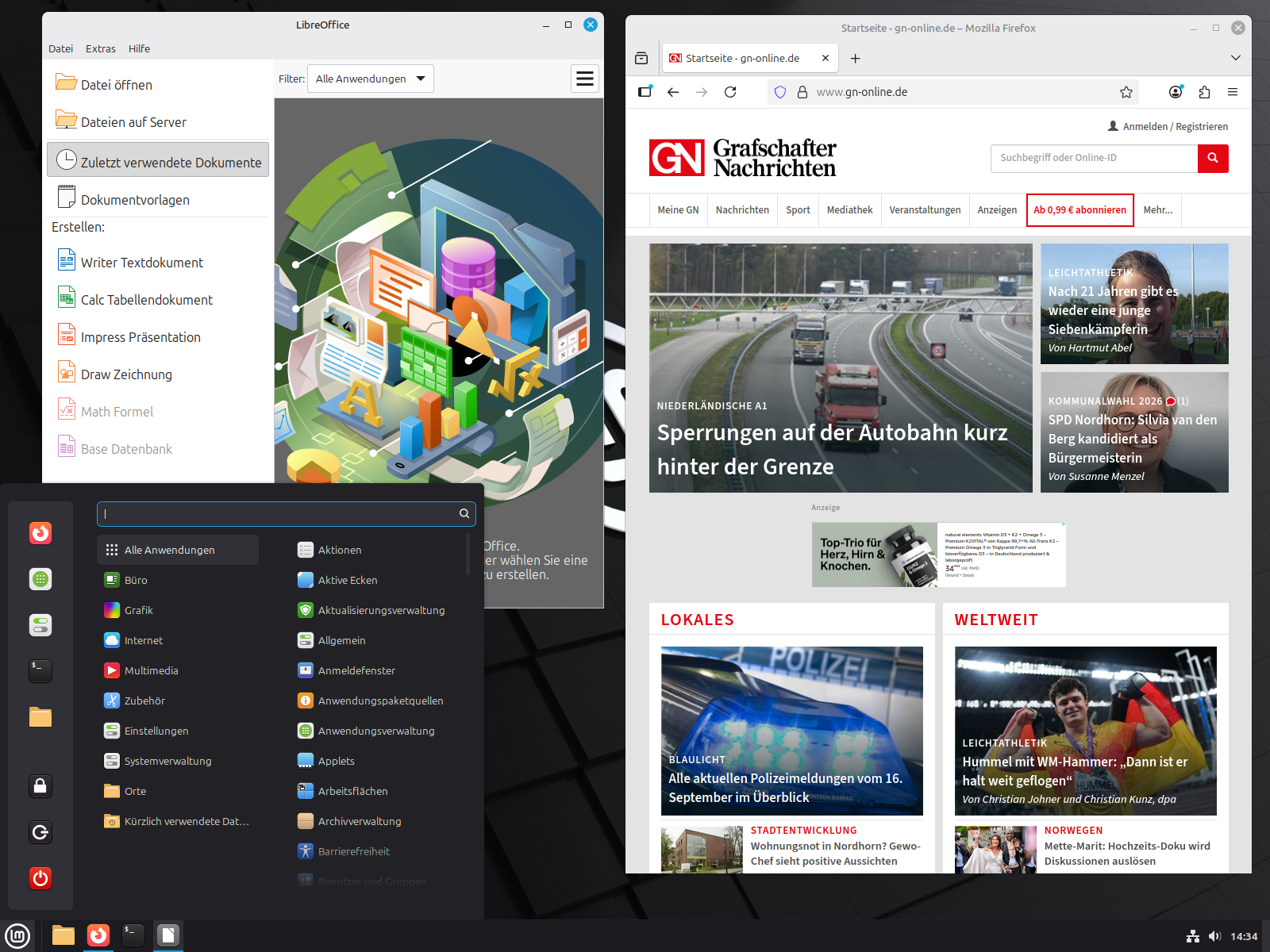Open Mehr... navigation dropdown on GN site
Screen dimensions: 1270x952
[1158, 210]
